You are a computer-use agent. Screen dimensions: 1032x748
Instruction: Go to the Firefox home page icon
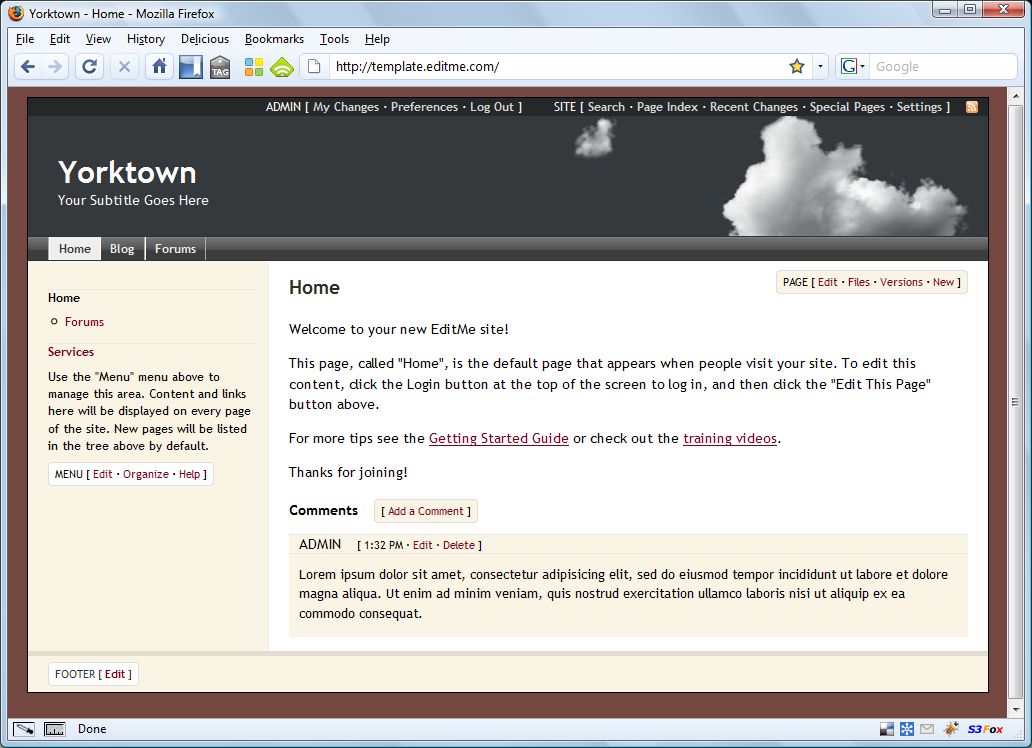pyautogui.click(x=158, y=67)
